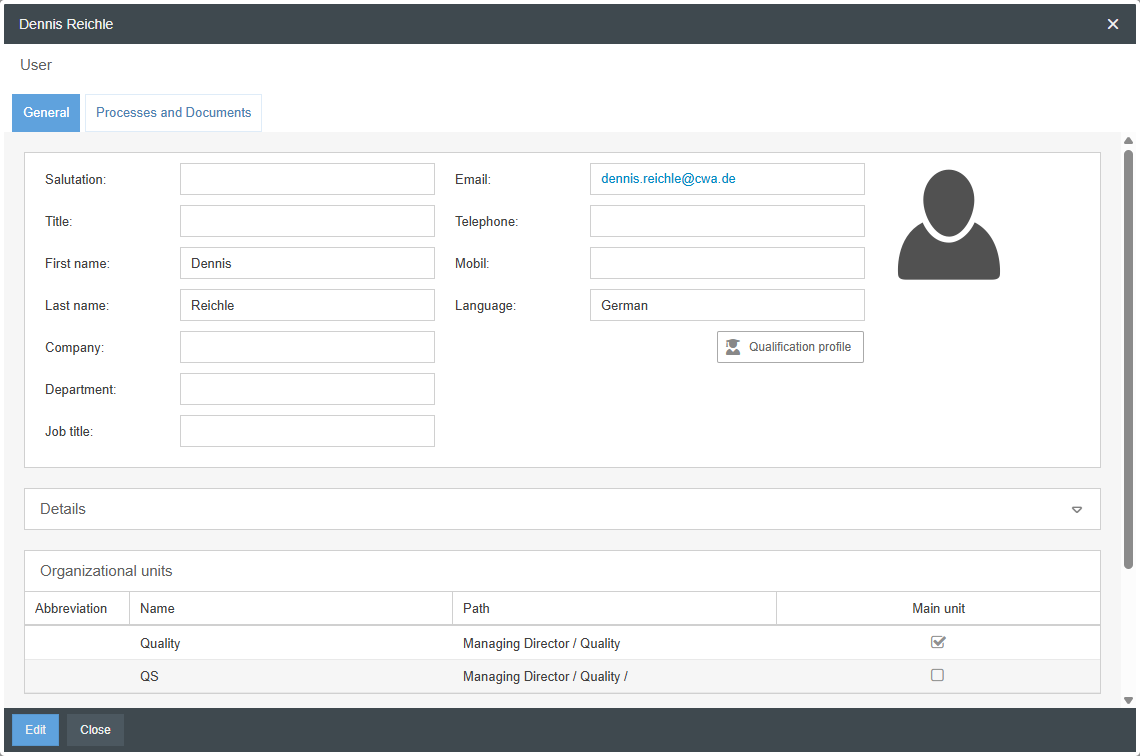Click the Organizational units heading
1140x756 pixels.
click(x=106, y=571)
